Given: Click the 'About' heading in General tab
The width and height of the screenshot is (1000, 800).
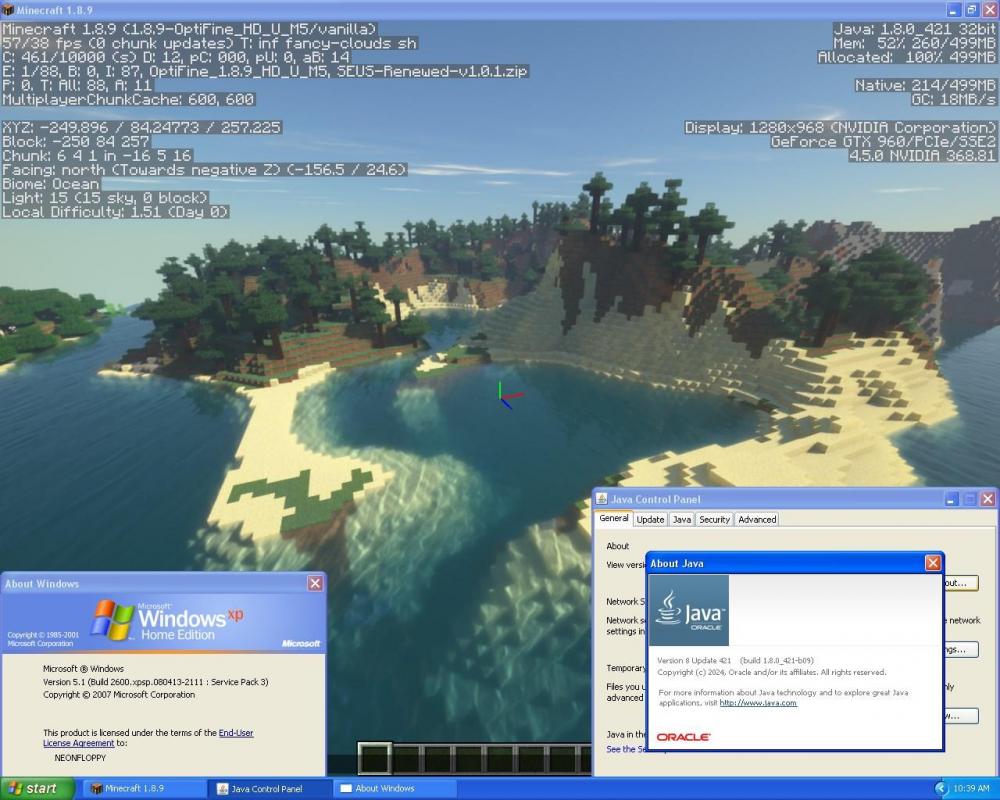Looking at the screenshot, I should [617, 546].
